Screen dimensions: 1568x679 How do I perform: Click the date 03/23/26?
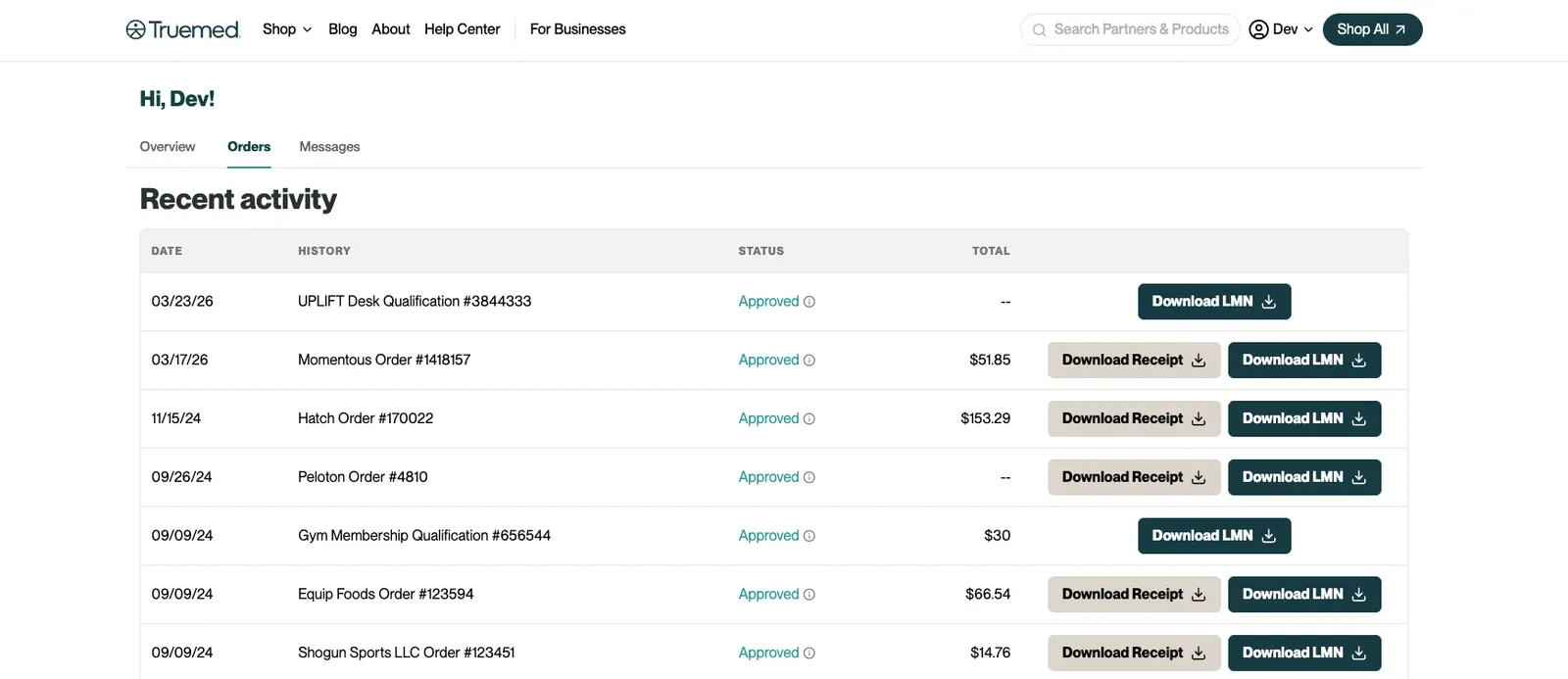(x=182, y=302)
